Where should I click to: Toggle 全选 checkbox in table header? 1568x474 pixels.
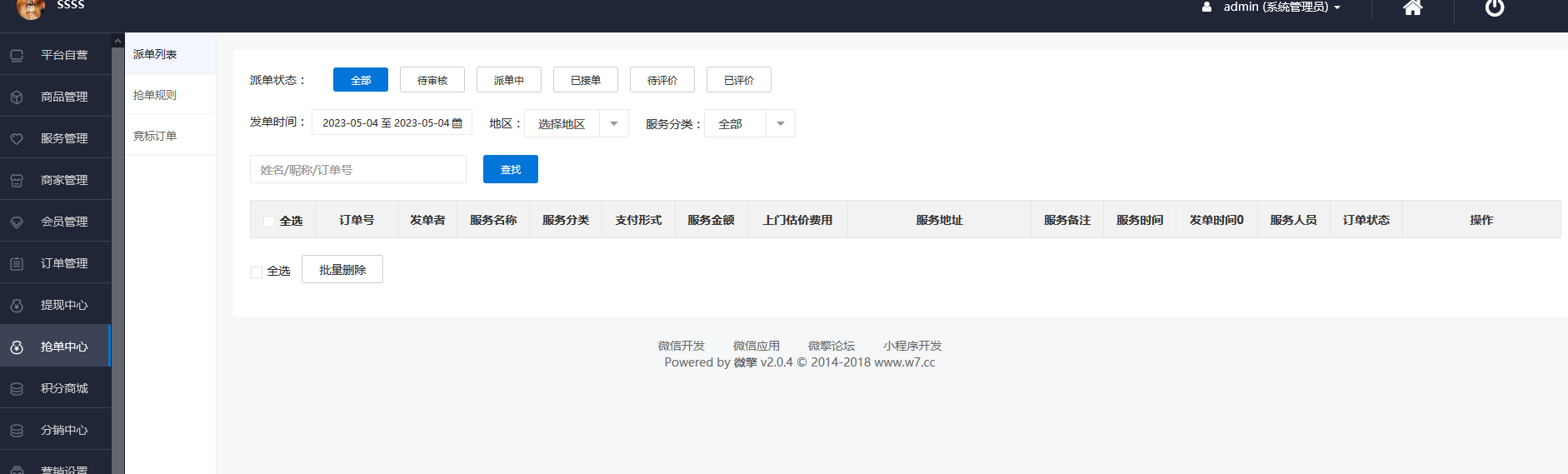click(269, 221)
